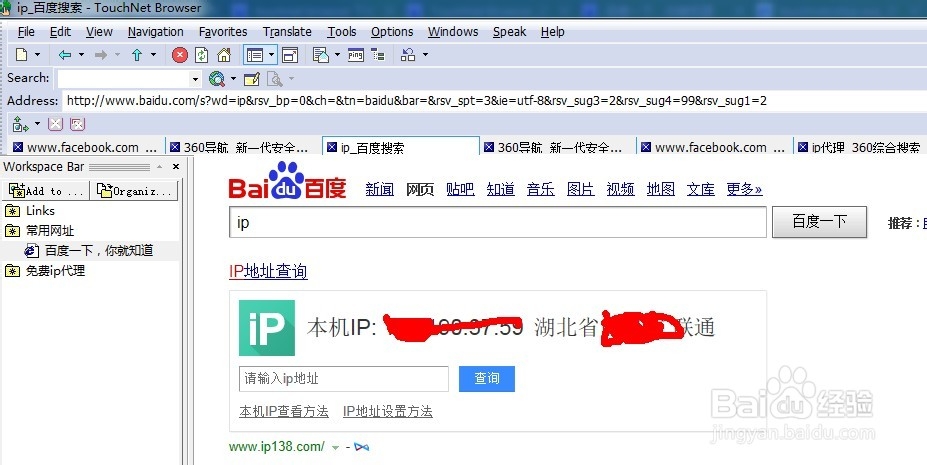Open the 新闻 link

pyautogui.click(x=380, y=189)
